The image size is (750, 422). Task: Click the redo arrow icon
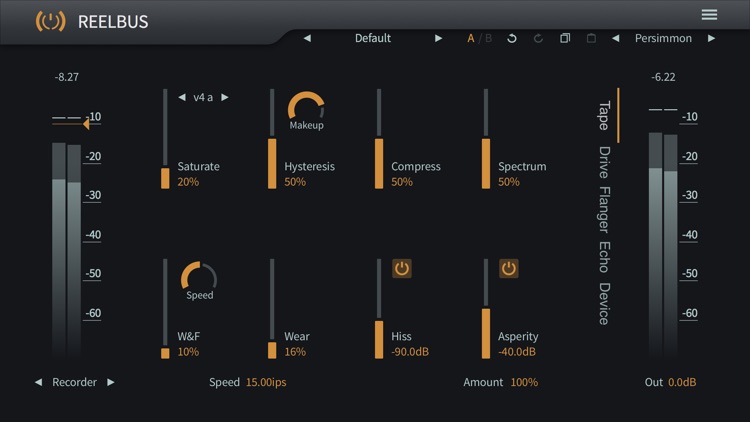(x=538, y=38)
